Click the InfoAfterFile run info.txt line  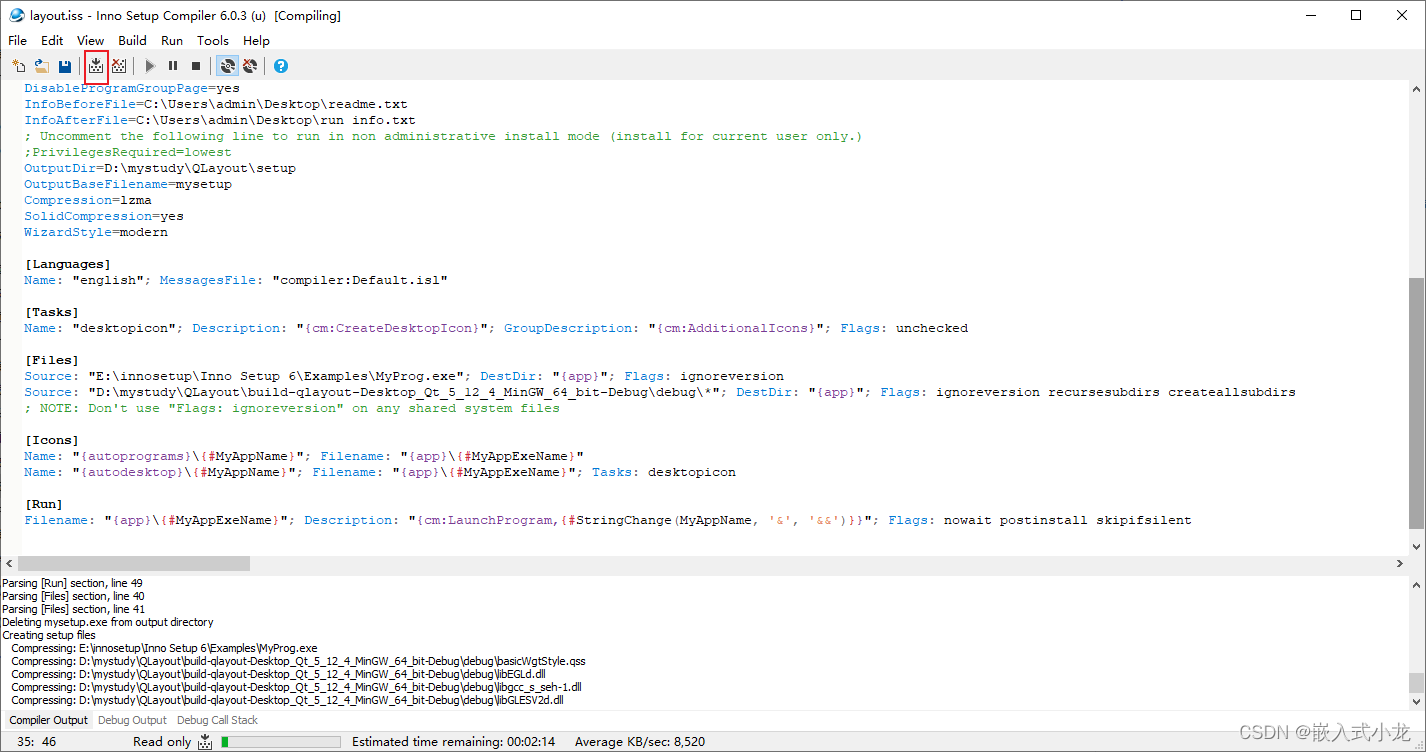[x=220, y=120]
